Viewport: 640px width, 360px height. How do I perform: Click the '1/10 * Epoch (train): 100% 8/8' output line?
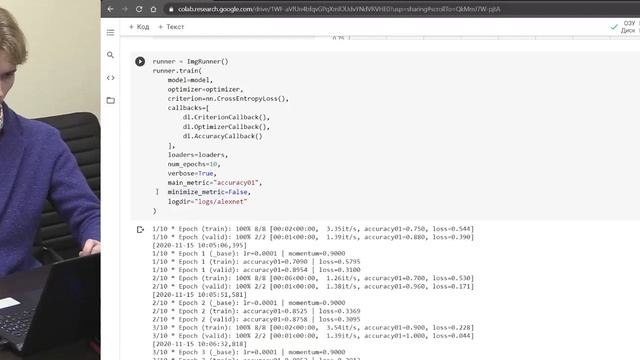tap(313, 229)
